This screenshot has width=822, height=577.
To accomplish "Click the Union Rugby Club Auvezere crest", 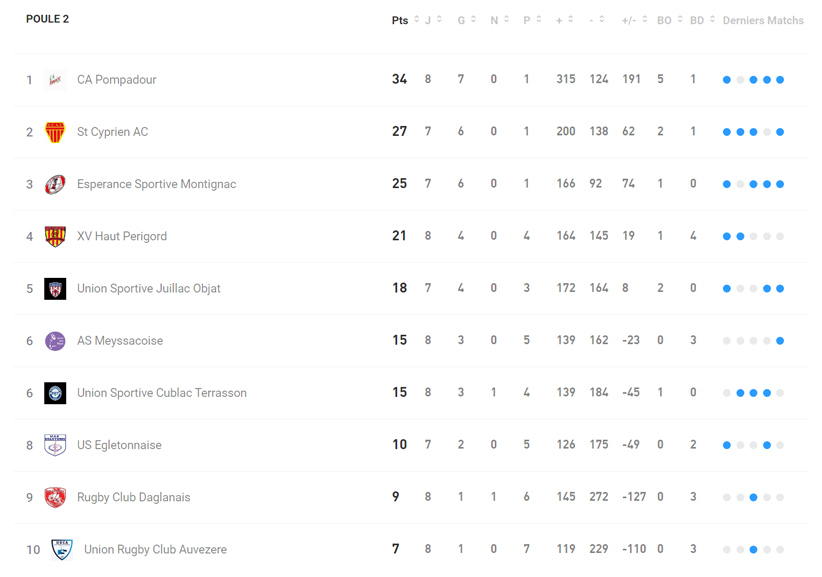I will coord(62,549).
